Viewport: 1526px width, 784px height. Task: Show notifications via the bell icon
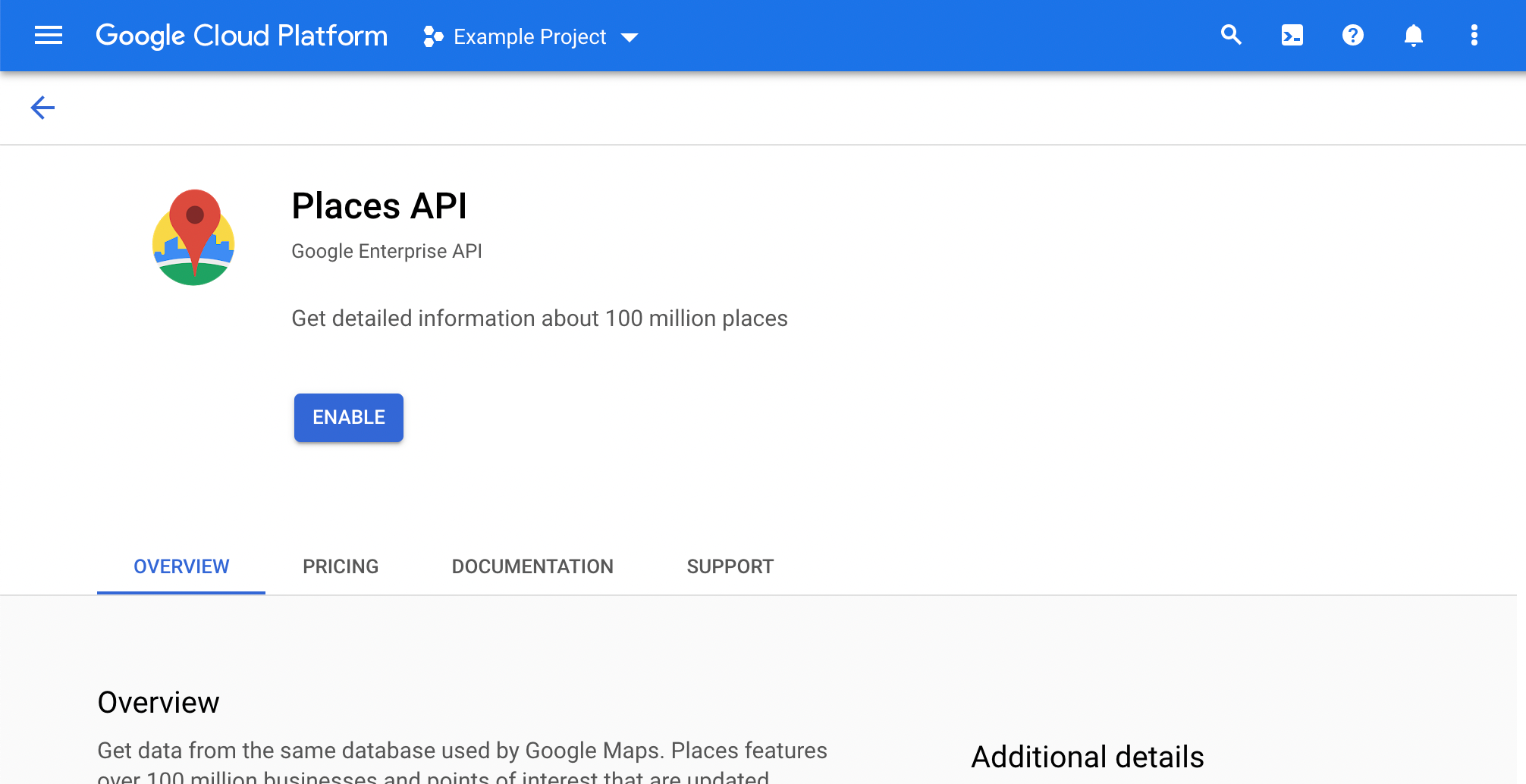(1413, 36)
